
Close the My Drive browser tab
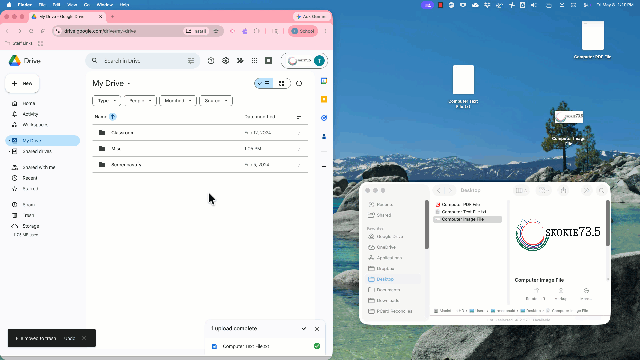pos(100,17)
